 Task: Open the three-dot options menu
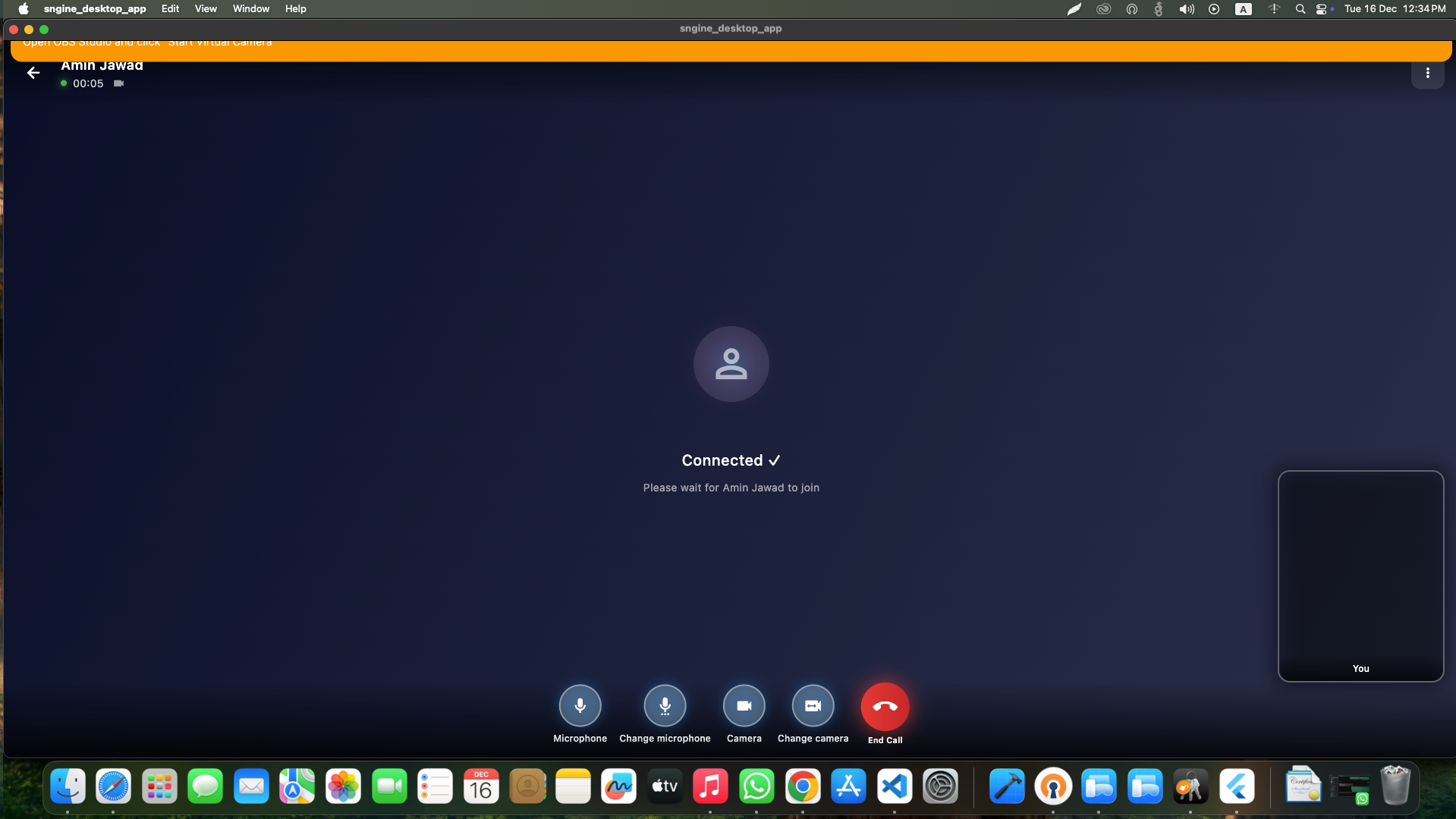(1427, 73)
